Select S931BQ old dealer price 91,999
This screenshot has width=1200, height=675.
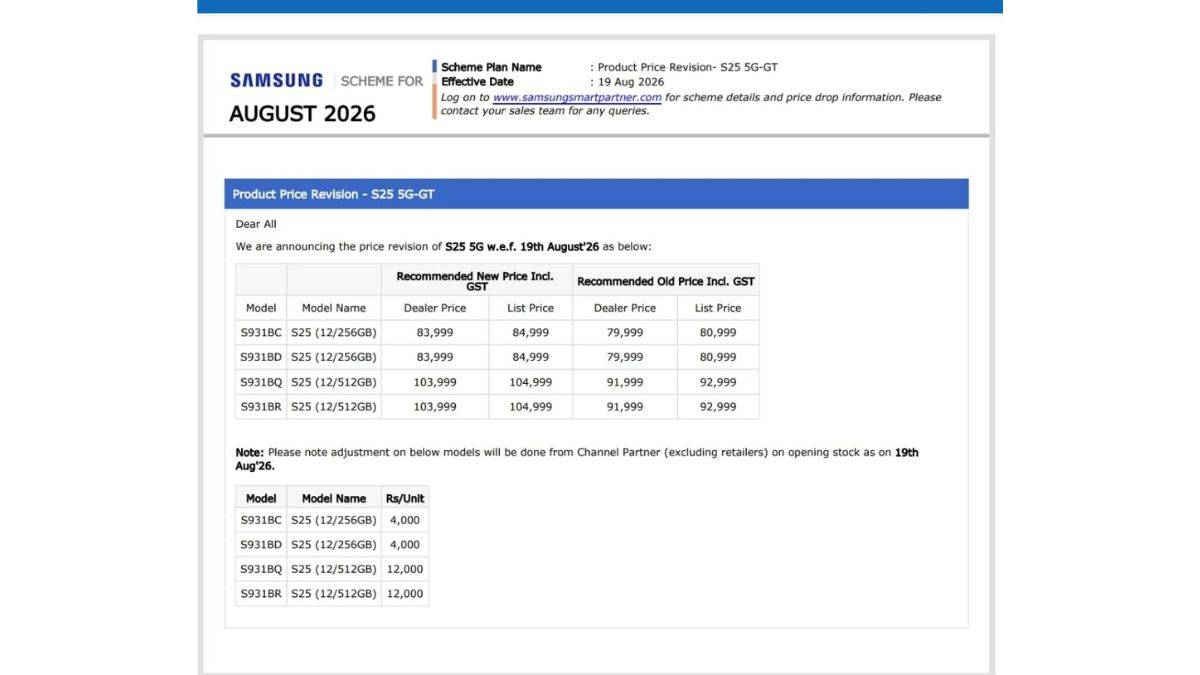(625, 382)
